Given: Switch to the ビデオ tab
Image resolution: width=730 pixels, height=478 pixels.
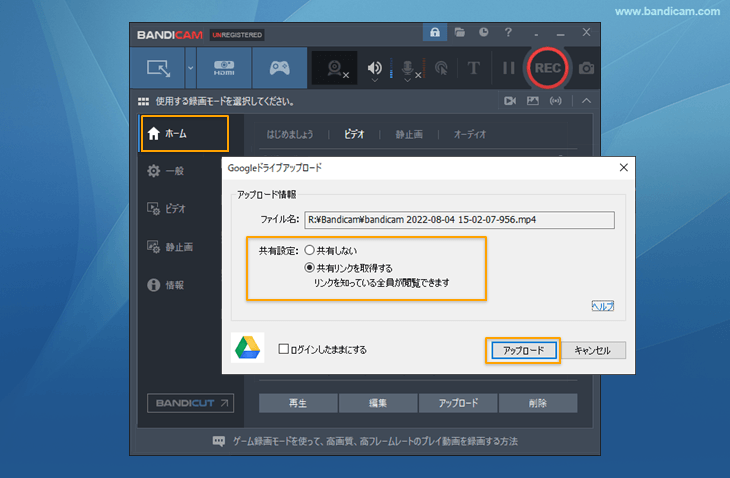Looking at the screenshot, I should pos(354,135).
